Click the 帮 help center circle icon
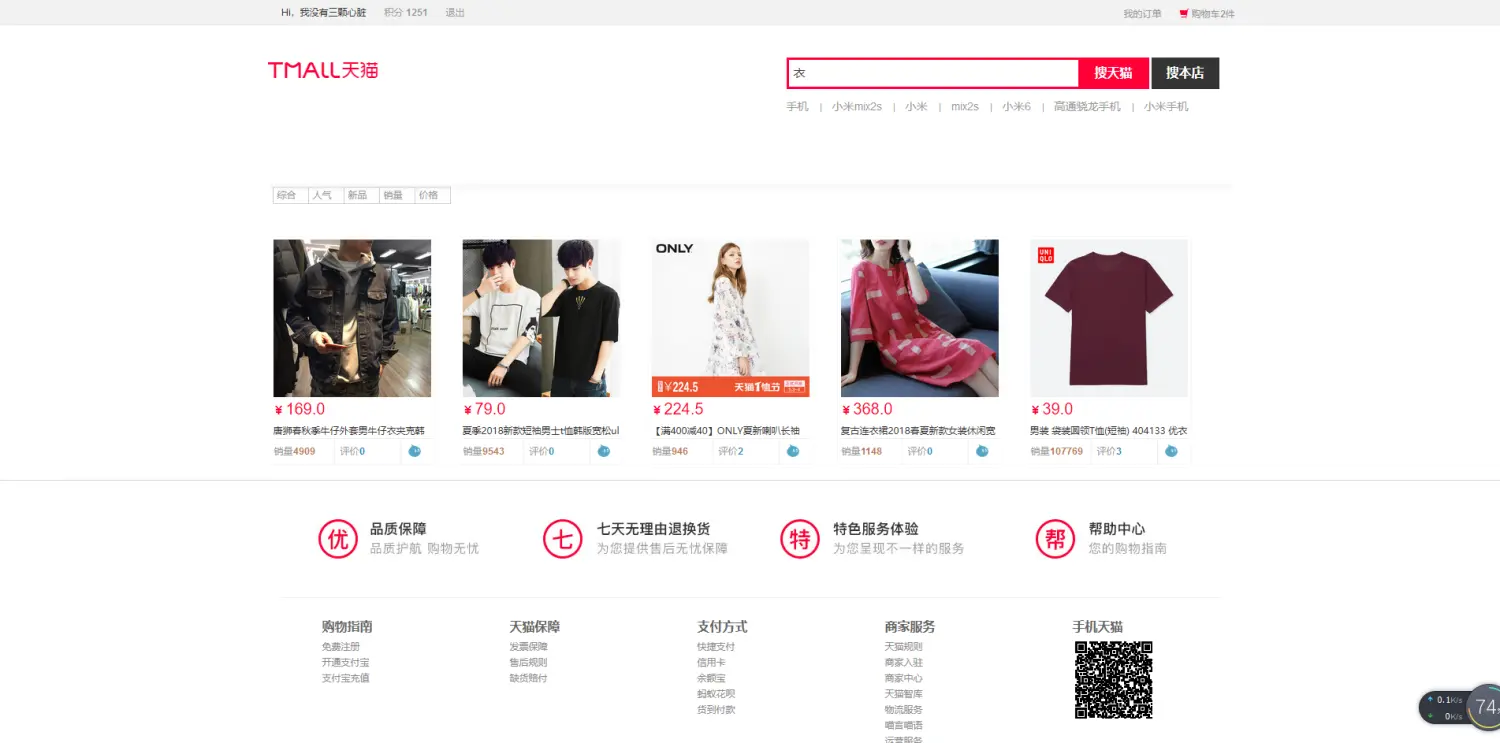Screen dimensions: 1500x743 [x=1055, y=539]
